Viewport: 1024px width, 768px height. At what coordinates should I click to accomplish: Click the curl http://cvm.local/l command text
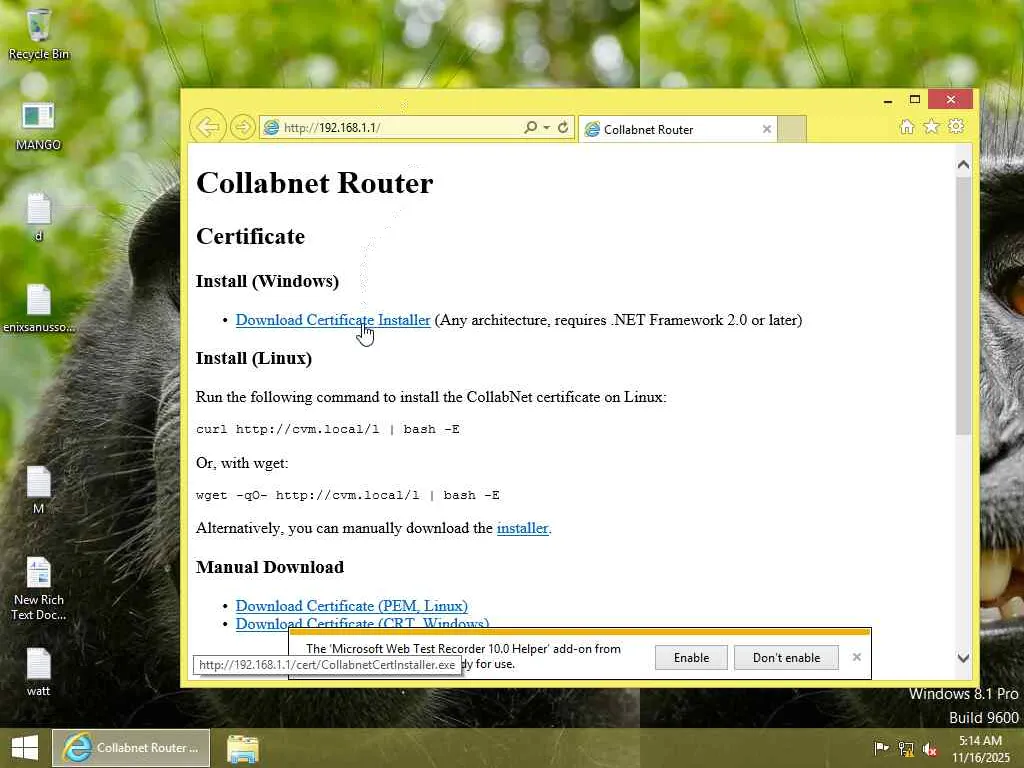328,429
